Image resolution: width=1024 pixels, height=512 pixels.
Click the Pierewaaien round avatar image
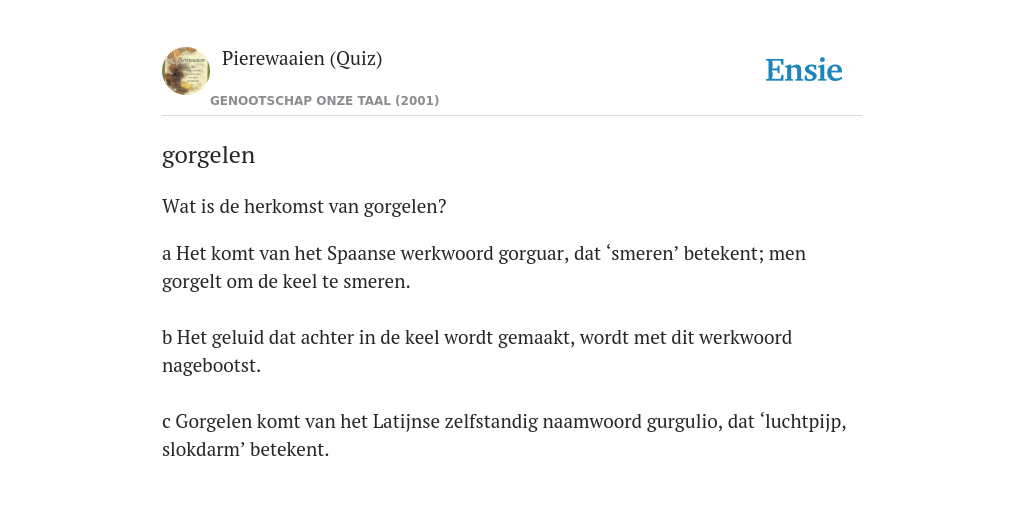click(186, 71)
